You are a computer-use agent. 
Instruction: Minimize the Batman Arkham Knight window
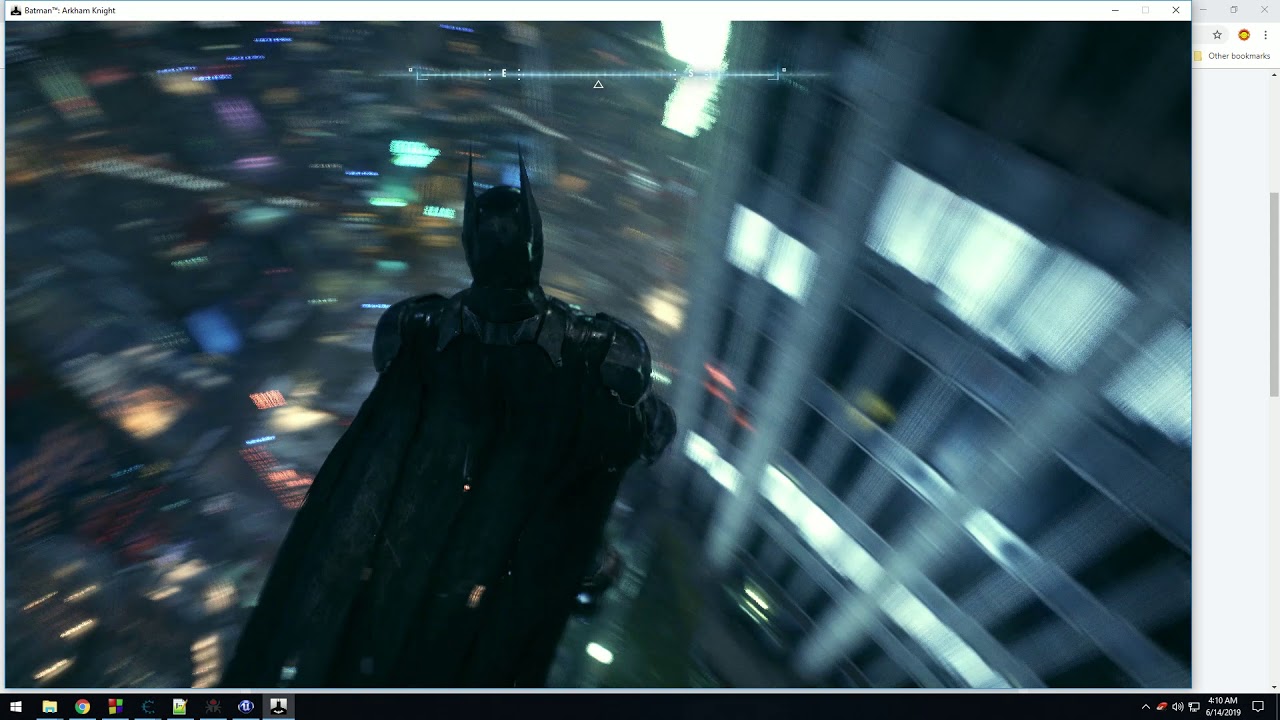1115,10
